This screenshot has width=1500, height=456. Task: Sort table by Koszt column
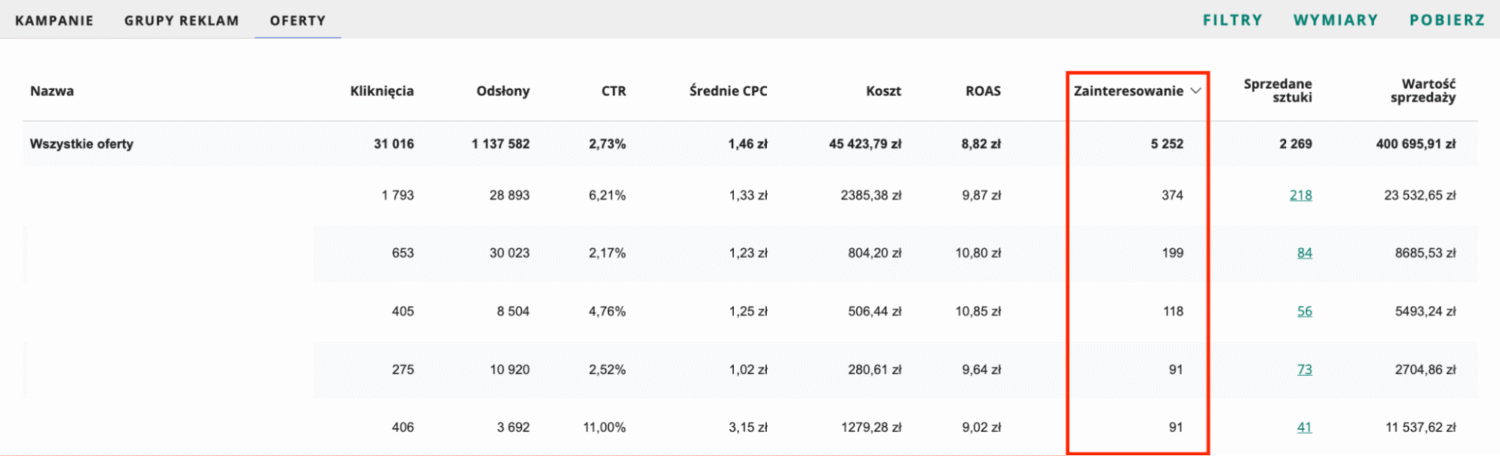click(884, 91)
